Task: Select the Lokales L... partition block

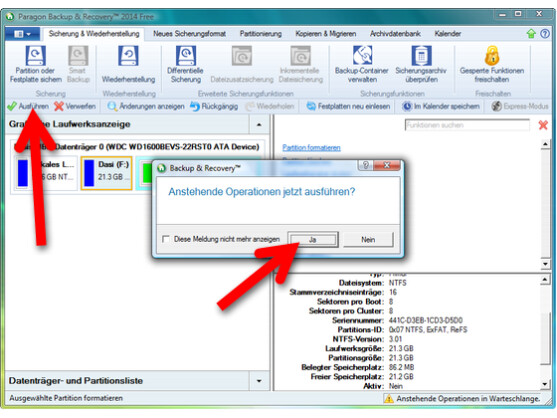Action: 46,173
